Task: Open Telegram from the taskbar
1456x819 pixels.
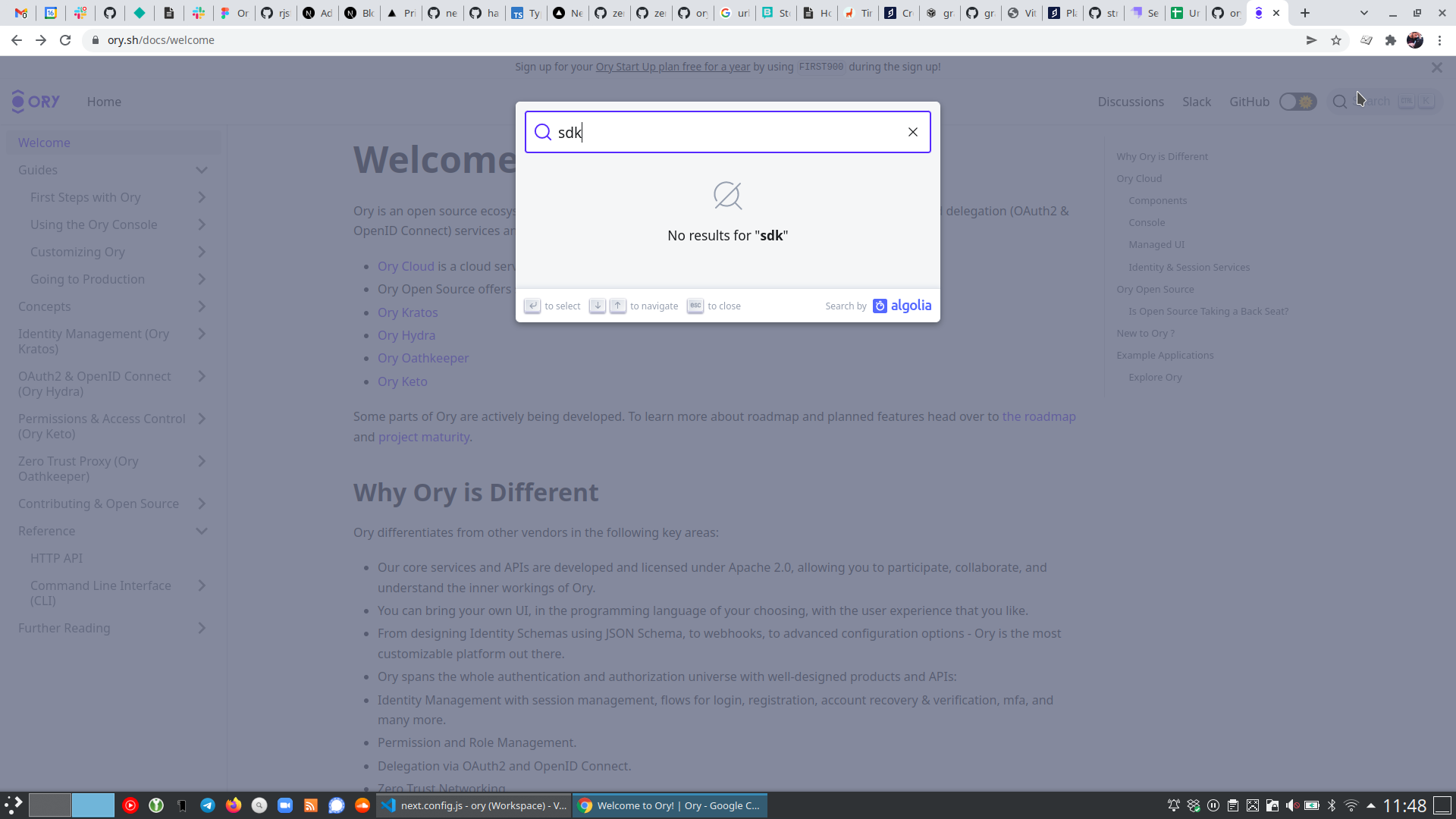Action: 208,805
